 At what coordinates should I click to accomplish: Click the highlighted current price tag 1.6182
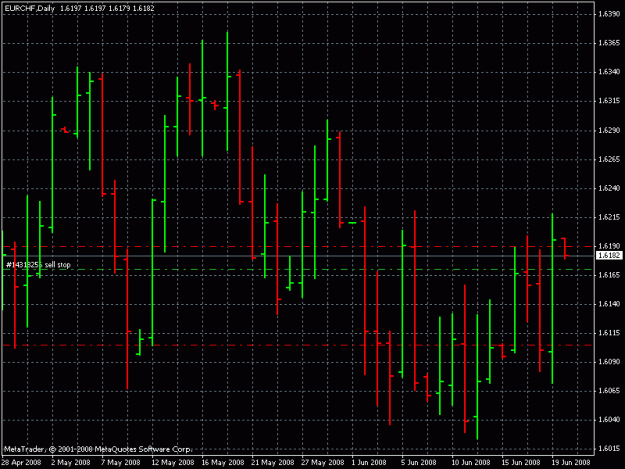click(x=609, y=255)
